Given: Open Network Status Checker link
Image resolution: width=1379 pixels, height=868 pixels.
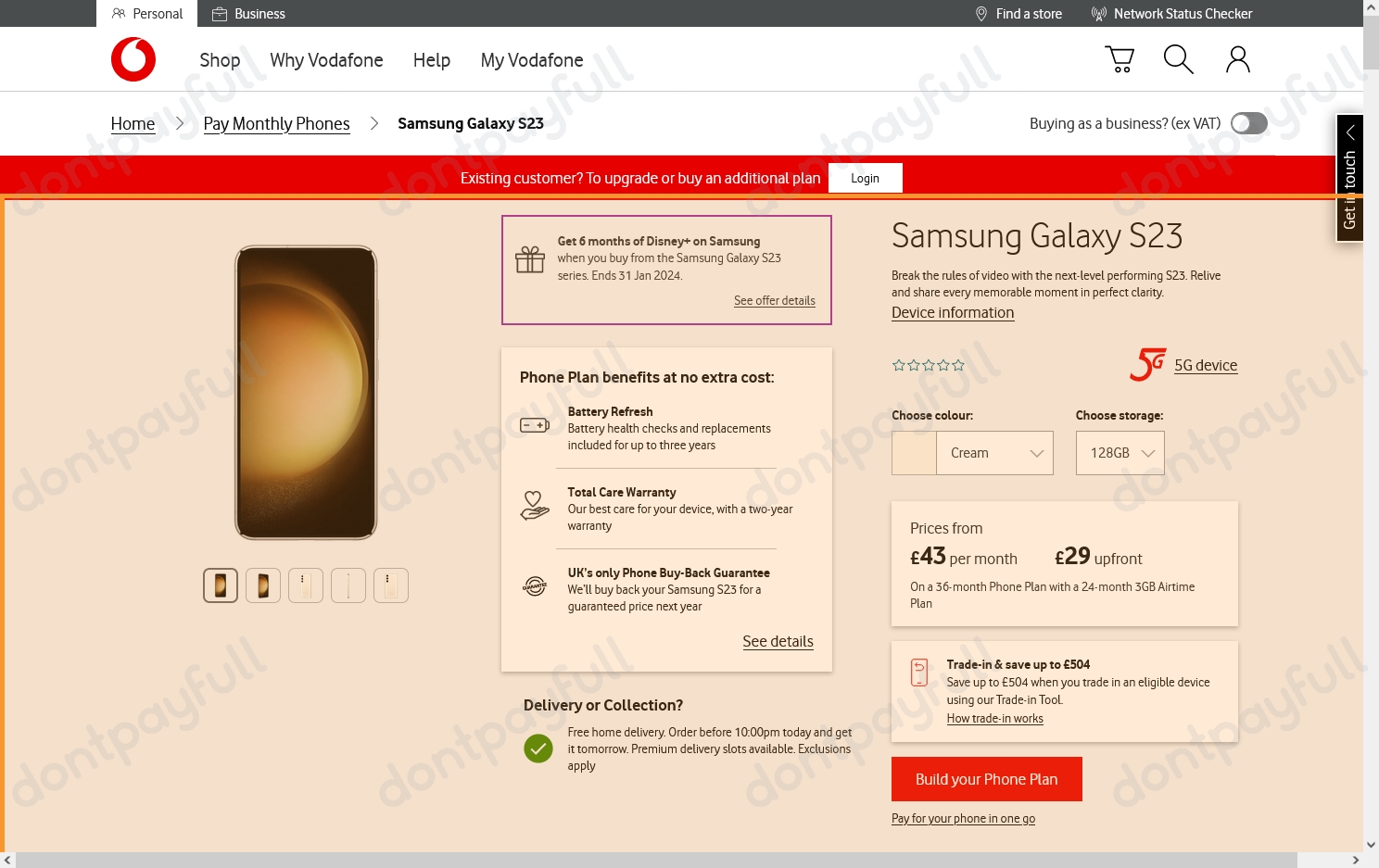Looking at the screenshot, I should 1183,14.
